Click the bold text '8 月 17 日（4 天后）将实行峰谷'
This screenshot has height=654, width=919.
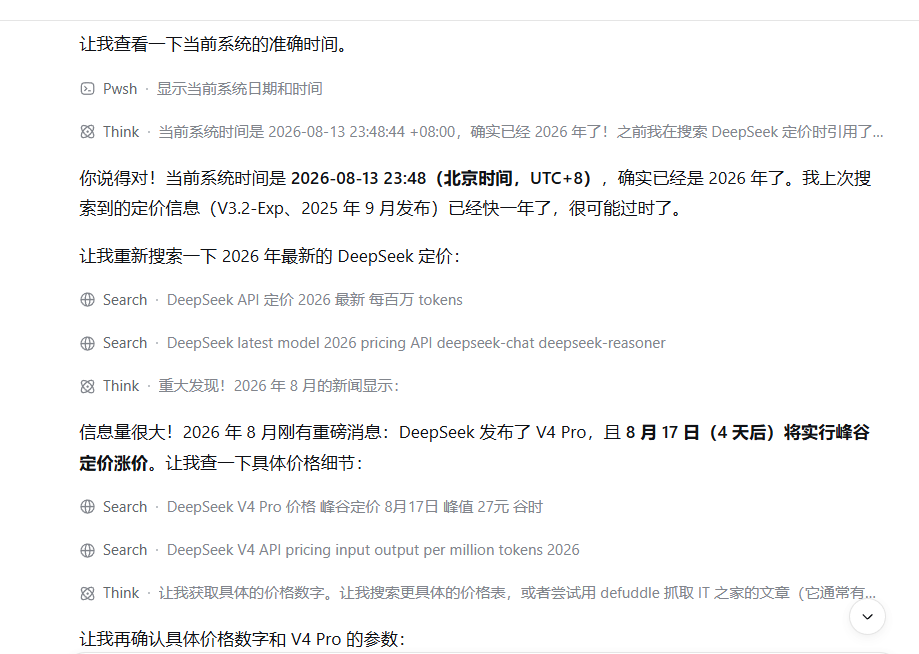tap(747, 432)
